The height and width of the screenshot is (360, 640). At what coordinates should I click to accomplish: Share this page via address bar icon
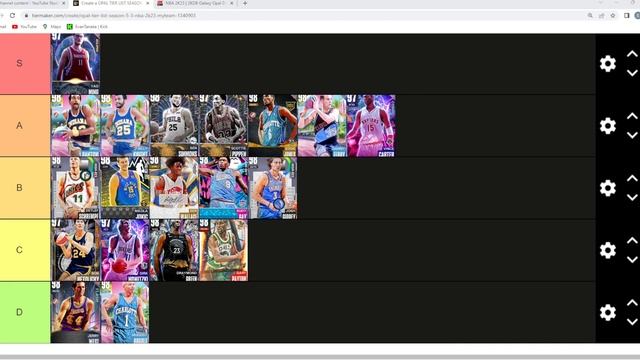[x=601, y=16]
